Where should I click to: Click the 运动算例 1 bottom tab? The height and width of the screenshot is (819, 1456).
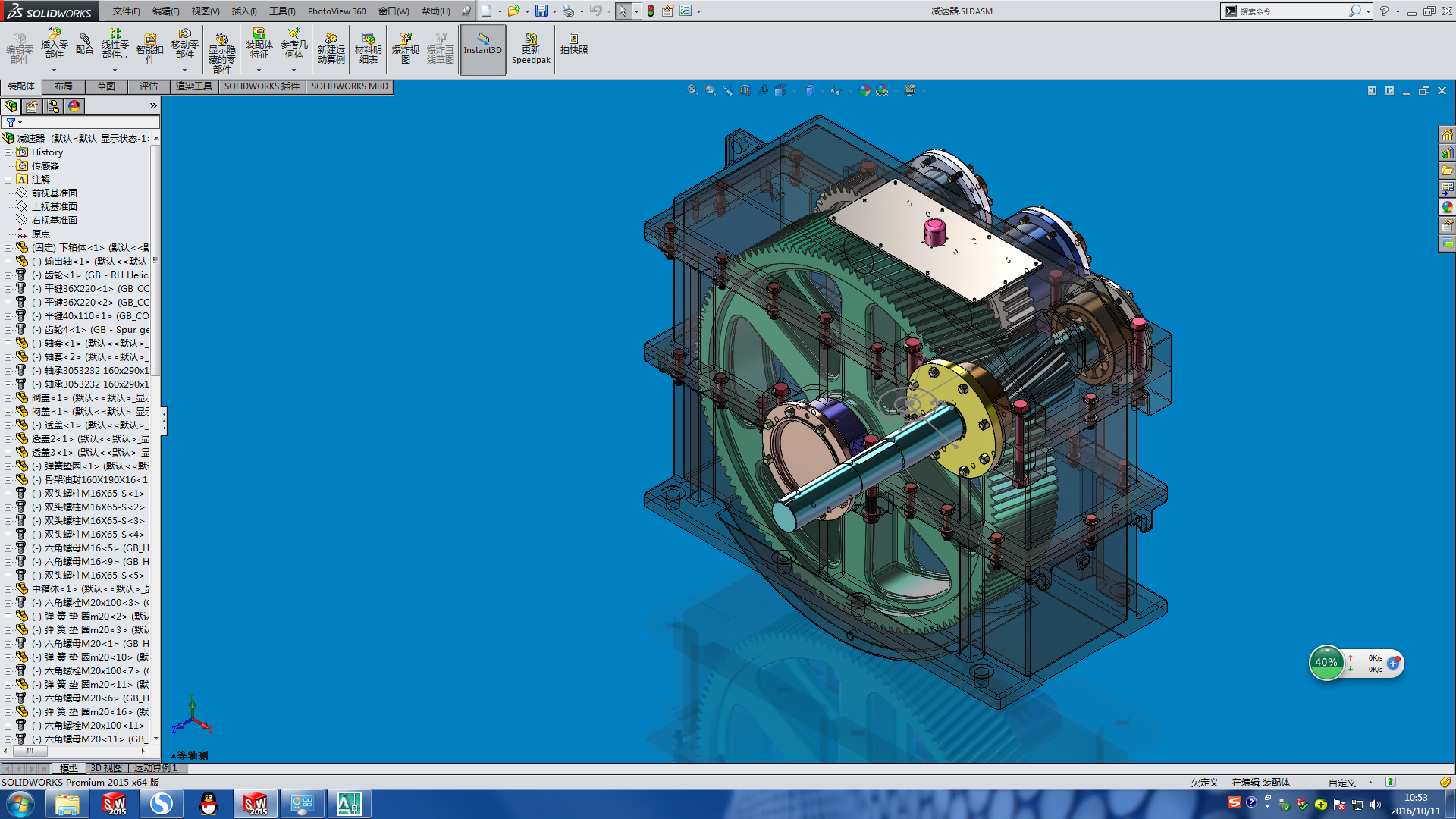[x=155, y=768]
